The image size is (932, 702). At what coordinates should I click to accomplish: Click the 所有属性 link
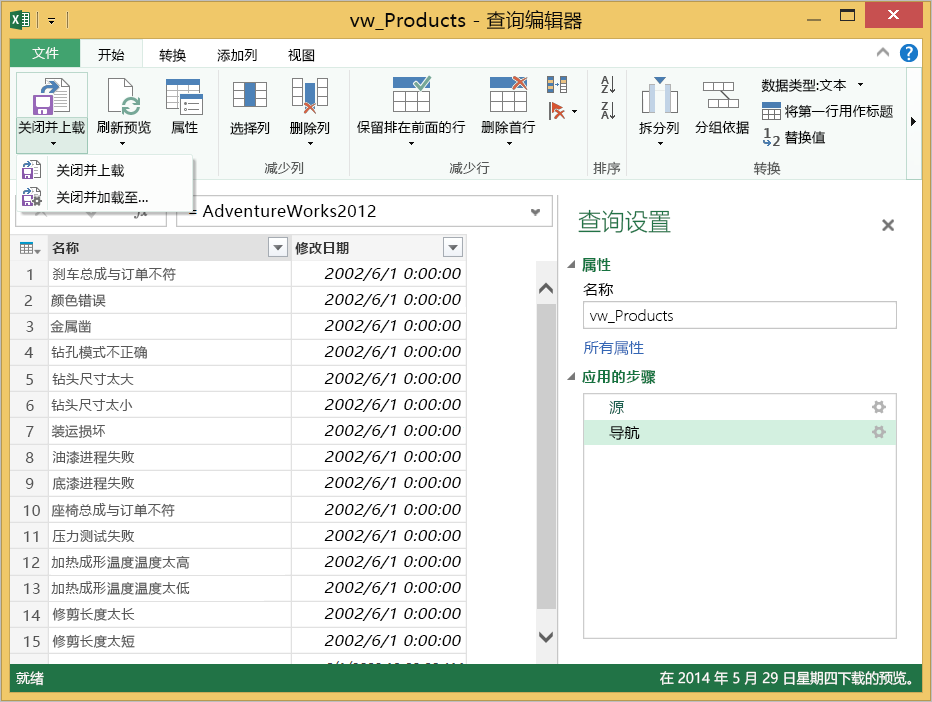click(x=613, y=348)
